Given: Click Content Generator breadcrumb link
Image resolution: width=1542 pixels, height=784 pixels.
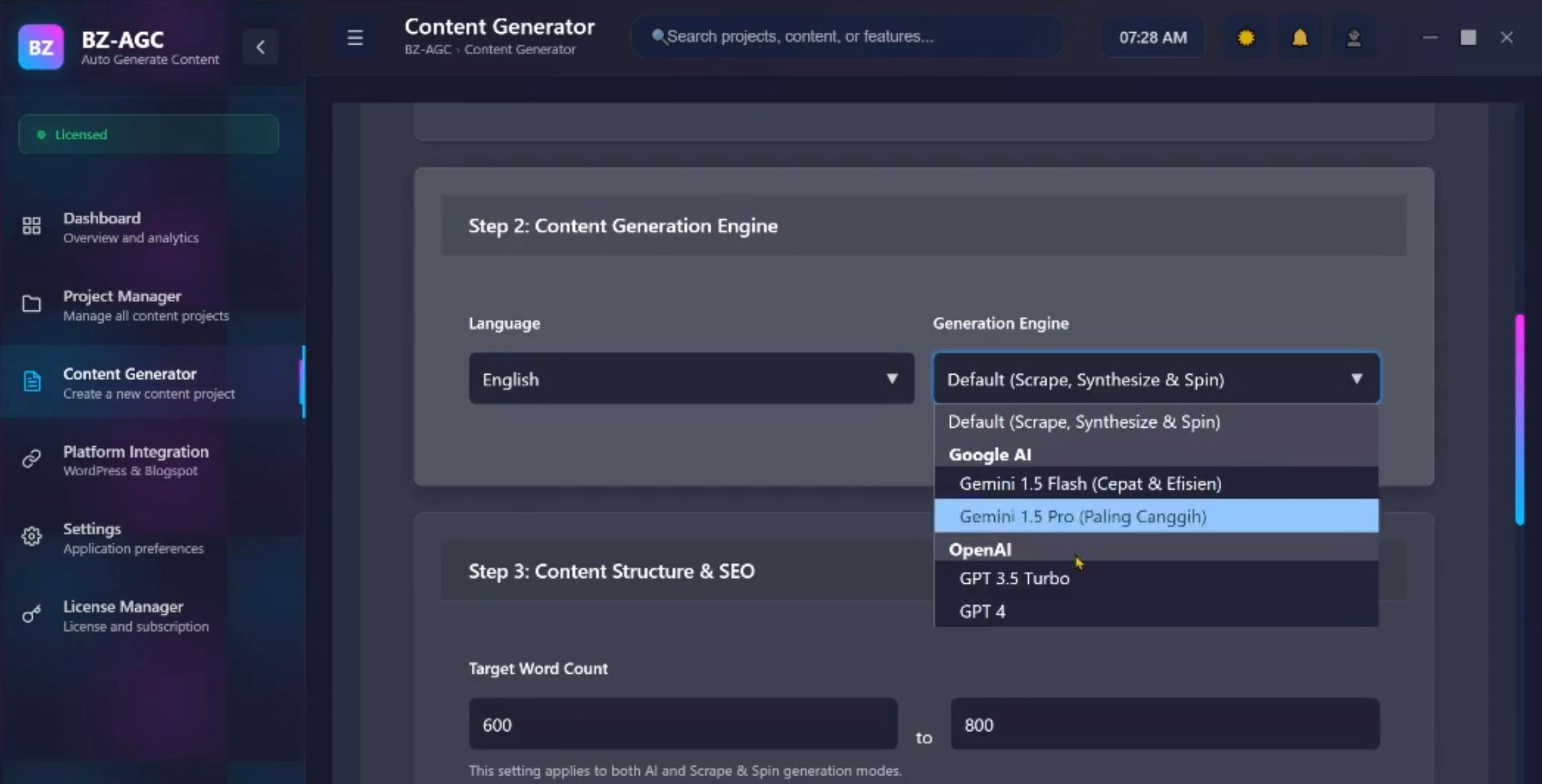Looking at the screenshot, I should pyautogui.click(x=520, y=49).
